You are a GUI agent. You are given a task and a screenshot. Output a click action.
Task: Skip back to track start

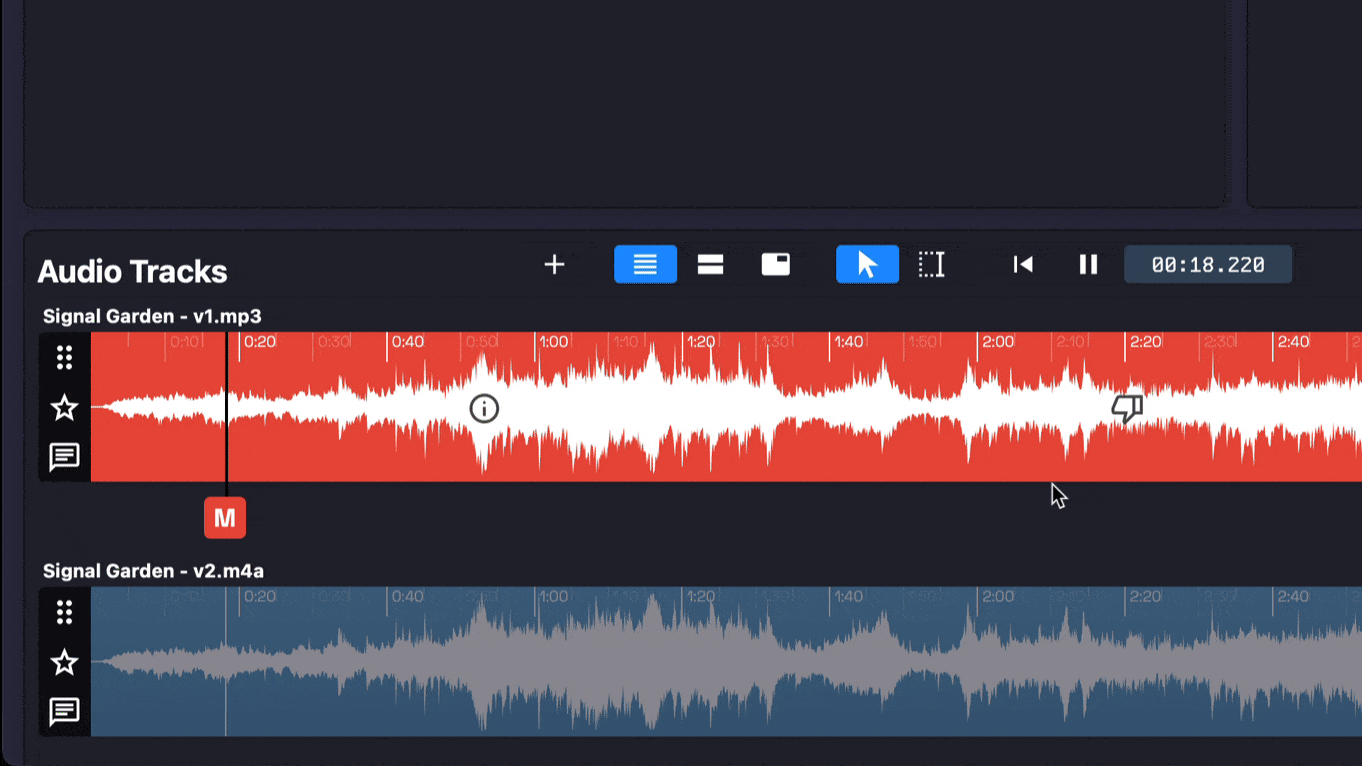coord(1022,265)
